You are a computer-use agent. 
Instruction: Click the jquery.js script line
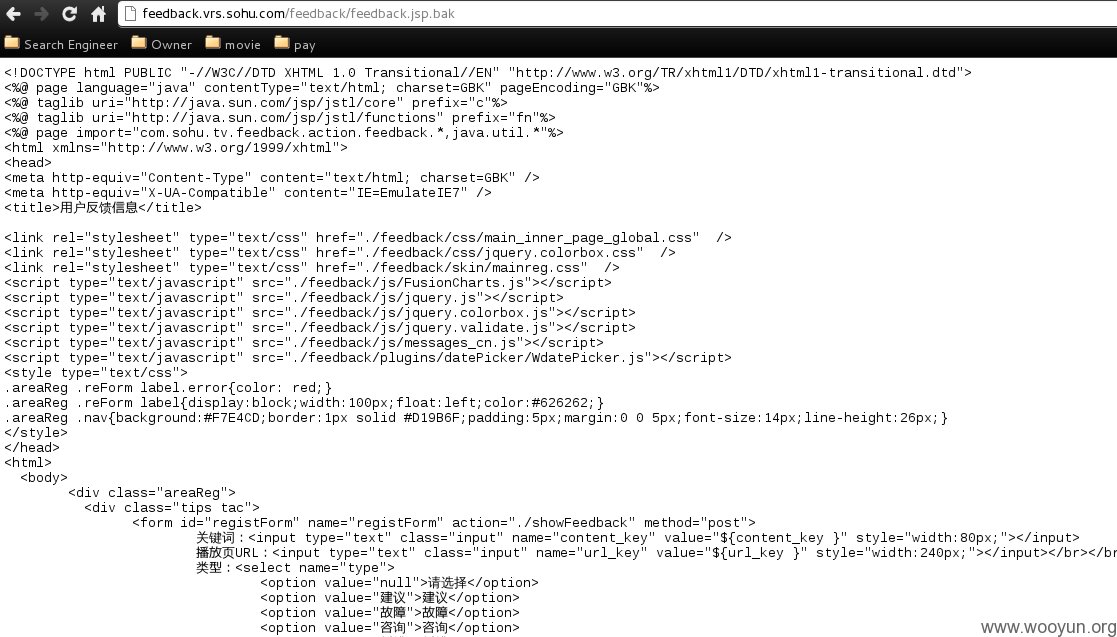pos(284,297)
